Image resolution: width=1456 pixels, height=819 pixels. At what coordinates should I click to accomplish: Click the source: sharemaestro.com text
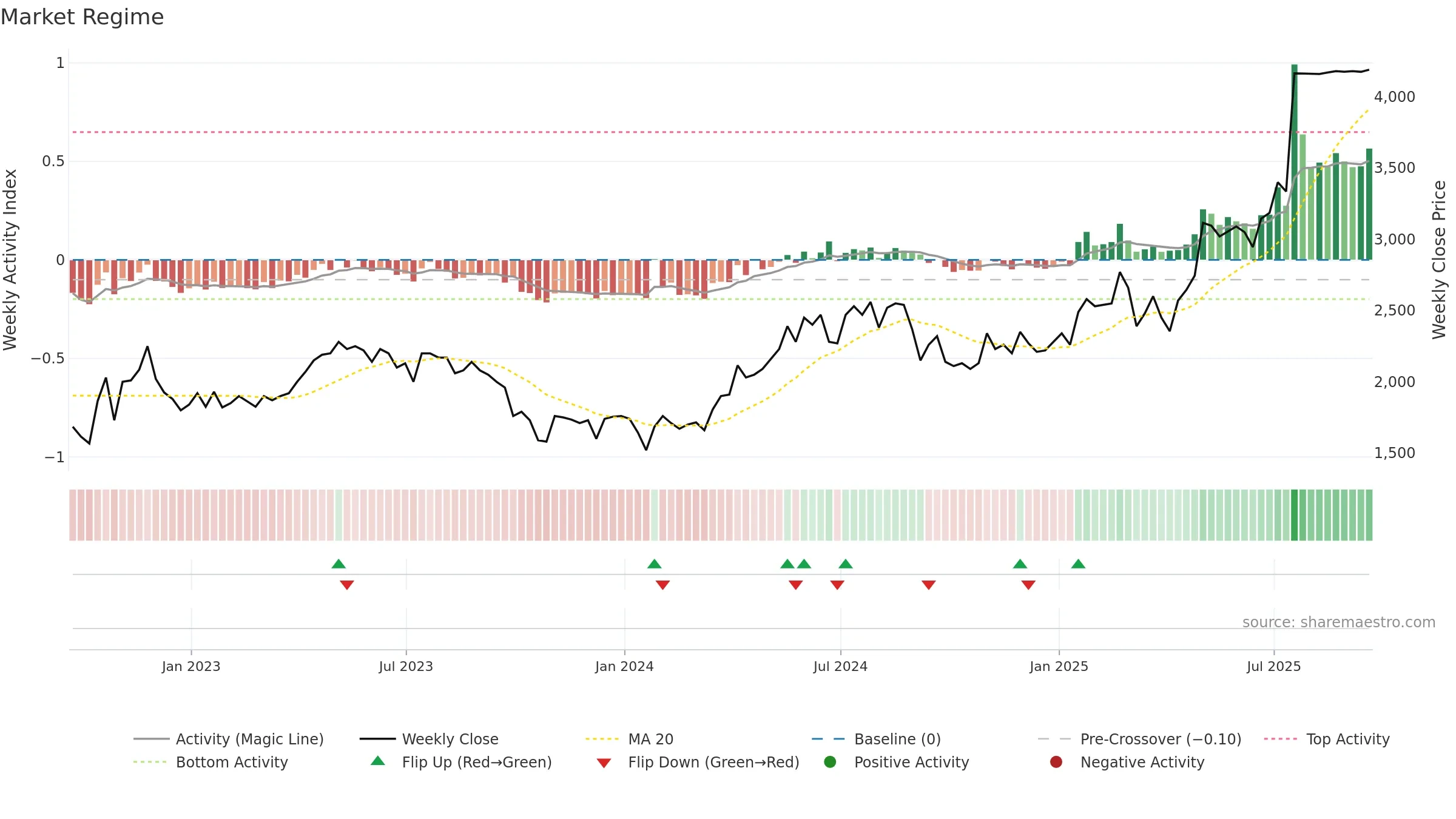click(x=1339, y=622)
